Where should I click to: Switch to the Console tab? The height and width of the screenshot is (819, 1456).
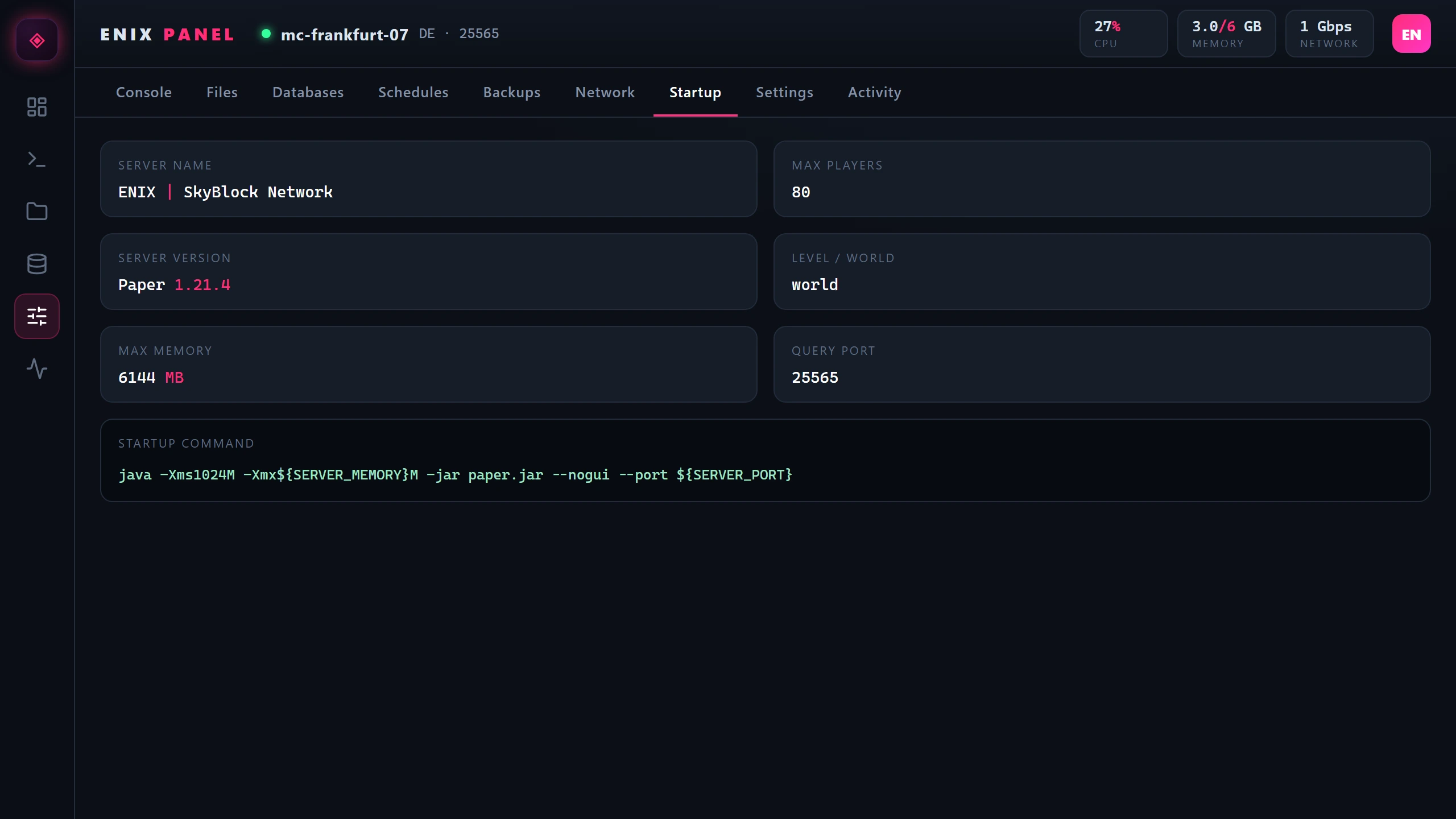pos(144,92)
